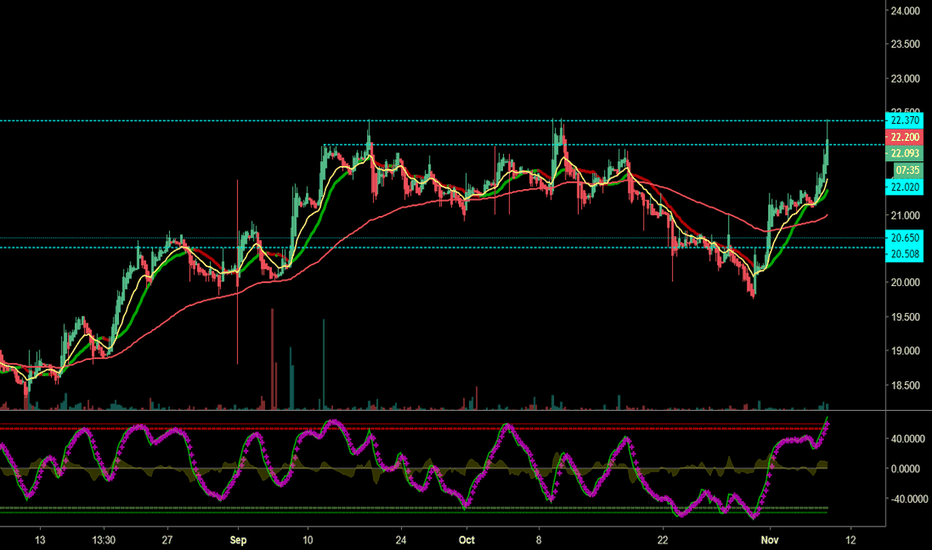This screenshot has width=932, height=550.
Task: Click the 21.000 price axis label
Action: [x=905, y=215]
